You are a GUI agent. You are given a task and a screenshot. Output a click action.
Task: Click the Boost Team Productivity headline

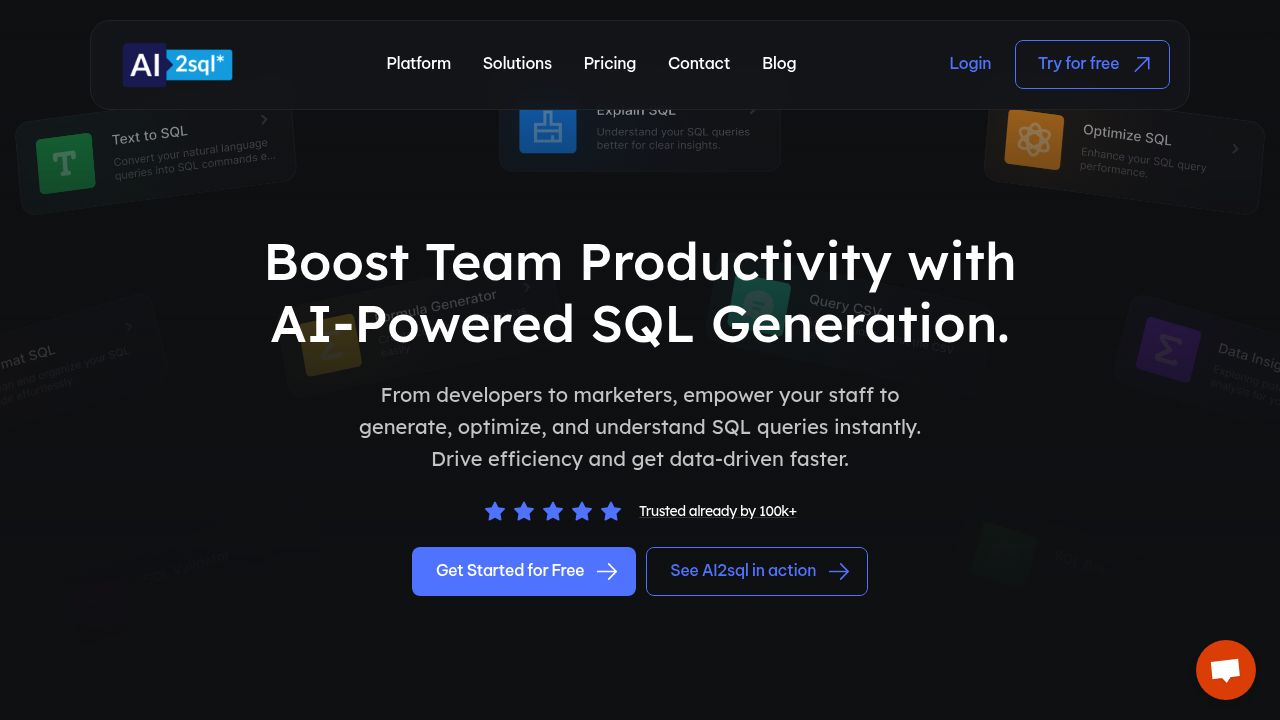(640, 293)
